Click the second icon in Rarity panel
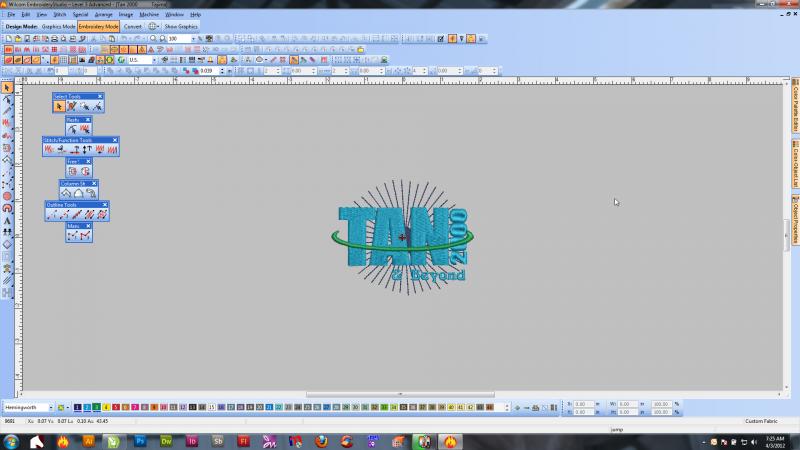800x450 pixels. click(85, 130)
